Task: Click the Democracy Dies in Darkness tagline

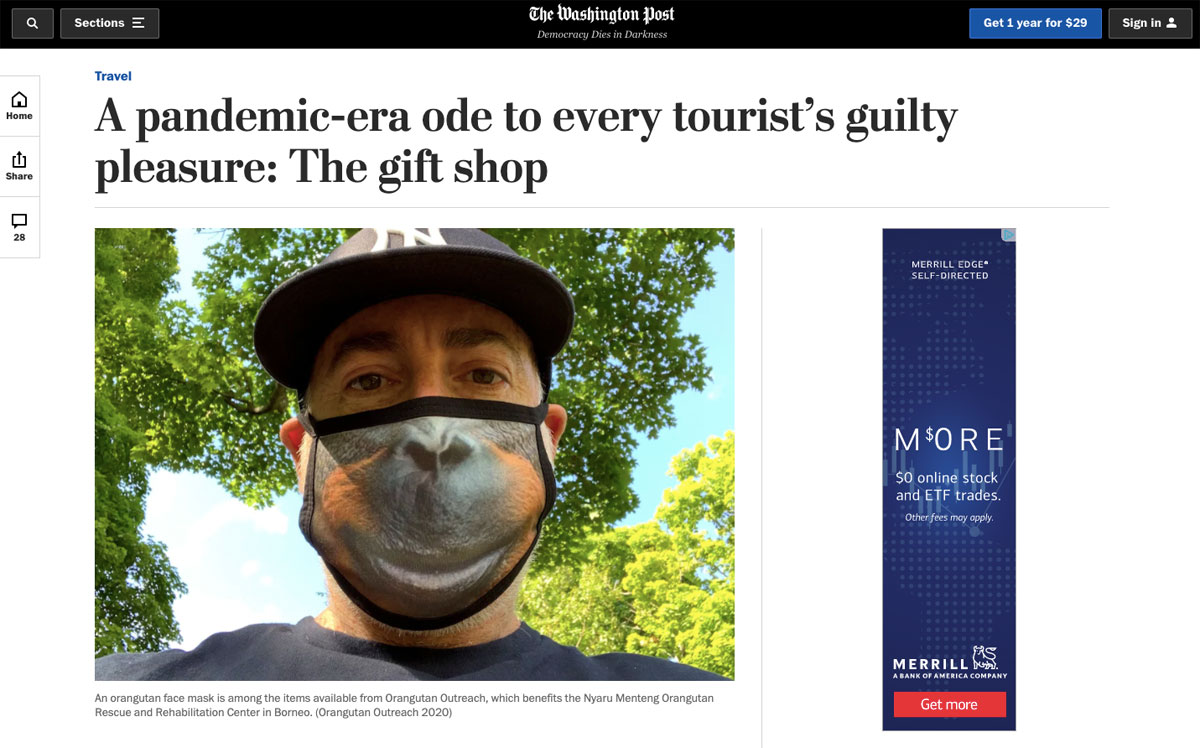Action: point(602,35)
